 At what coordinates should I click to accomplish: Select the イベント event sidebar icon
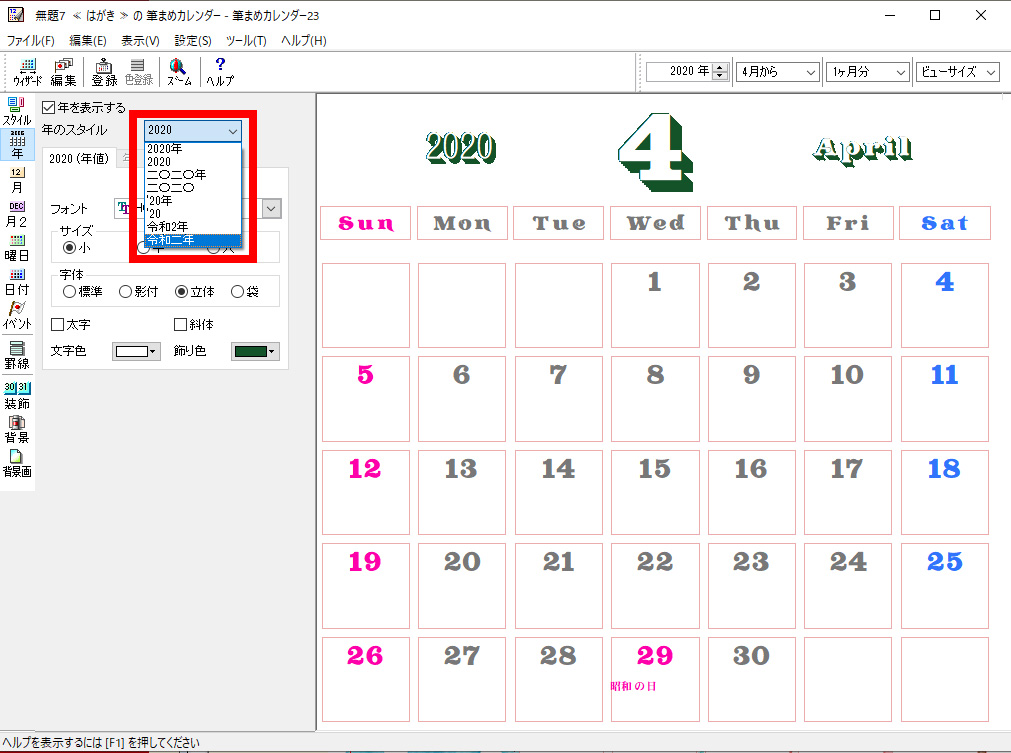(x=17, y=315)
